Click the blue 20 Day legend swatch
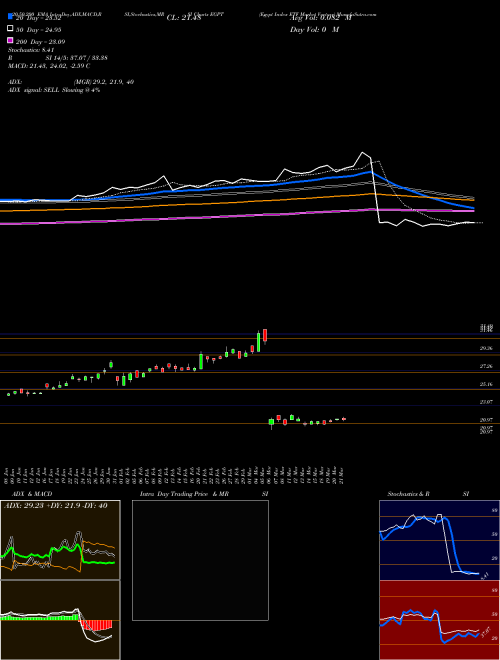Viewport: 500px width, 660px height. (x=10, y=16)
